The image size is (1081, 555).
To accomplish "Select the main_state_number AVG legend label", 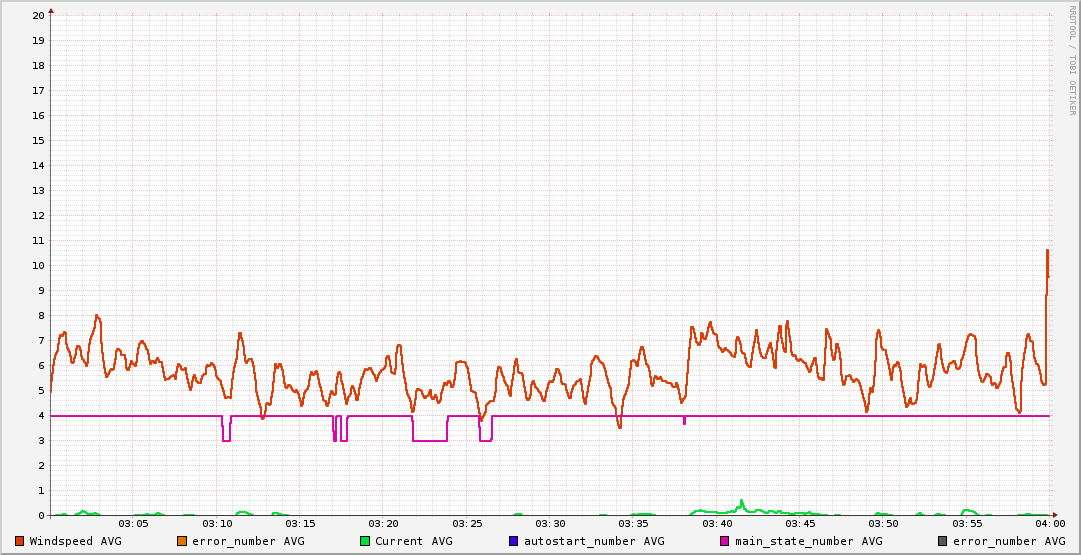I will click(x=808, y=541).
